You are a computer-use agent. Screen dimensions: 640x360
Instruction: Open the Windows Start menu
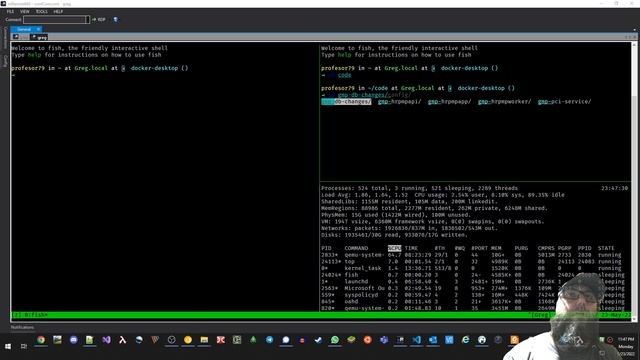tap(8, 346)
